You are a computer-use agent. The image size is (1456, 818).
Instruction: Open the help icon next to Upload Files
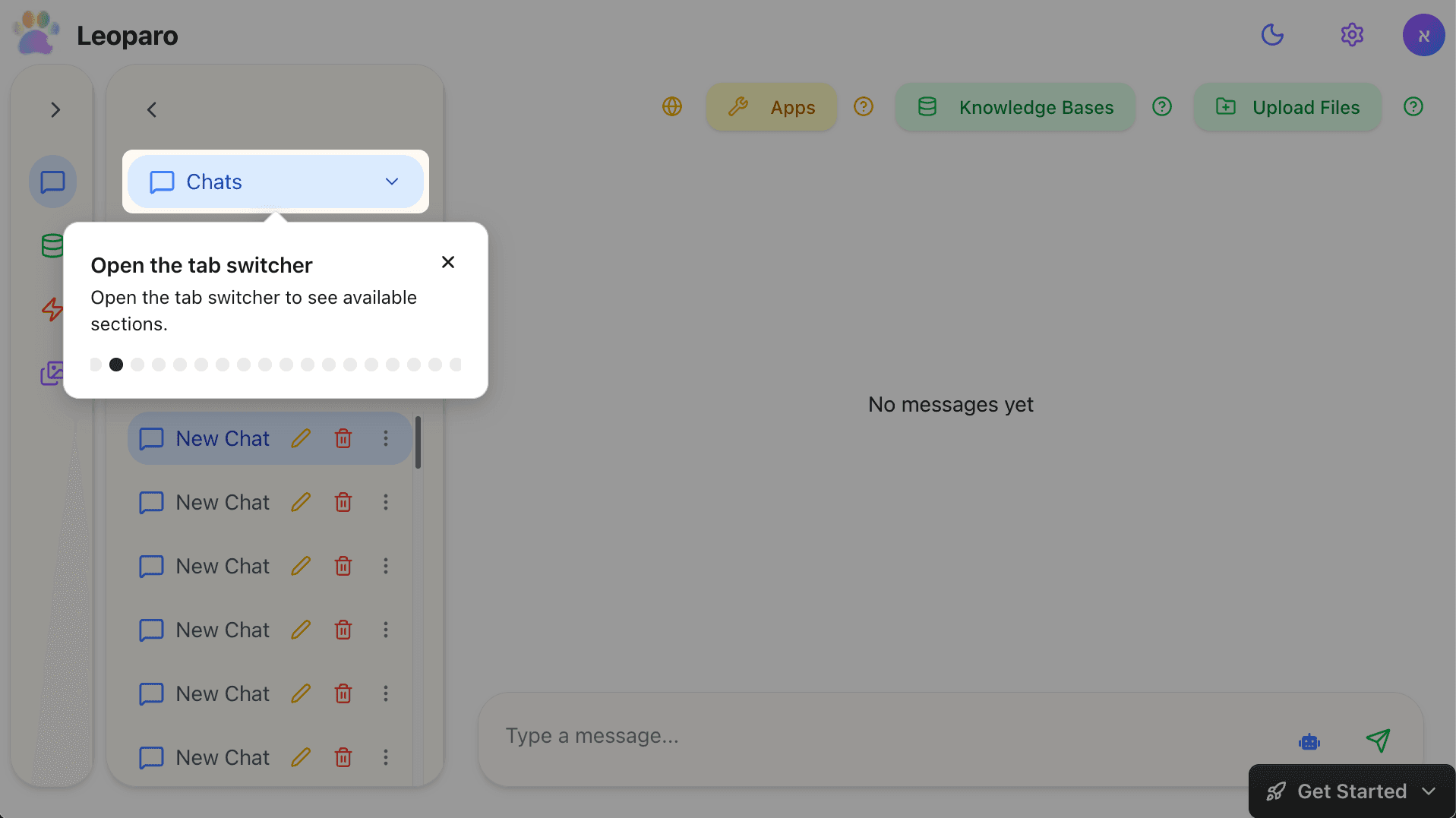1413,106
